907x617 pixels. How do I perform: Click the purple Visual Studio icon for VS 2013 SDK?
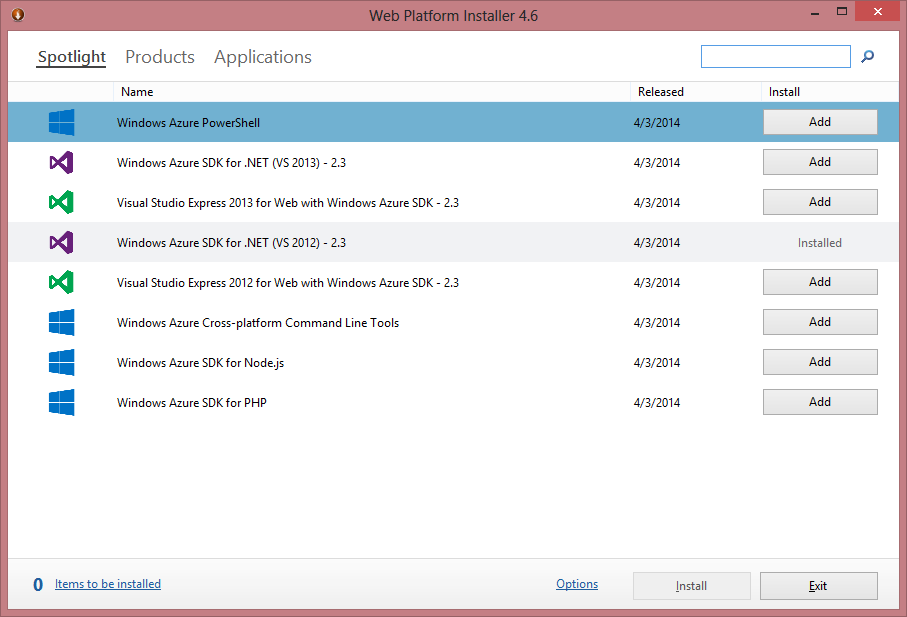click(61, 162)
